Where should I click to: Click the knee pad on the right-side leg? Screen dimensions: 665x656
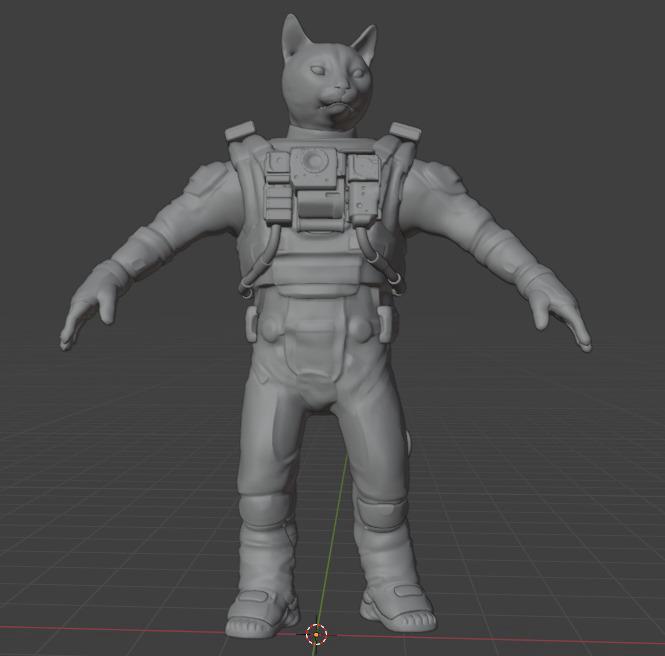379,514
